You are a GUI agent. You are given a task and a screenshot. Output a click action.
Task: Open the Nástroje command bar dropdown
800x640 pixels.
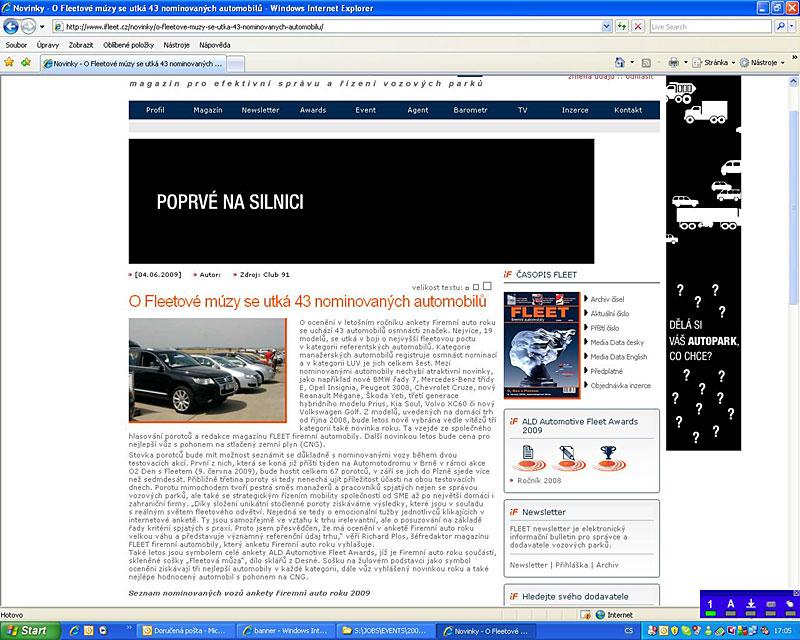click(x=762, y=63)
